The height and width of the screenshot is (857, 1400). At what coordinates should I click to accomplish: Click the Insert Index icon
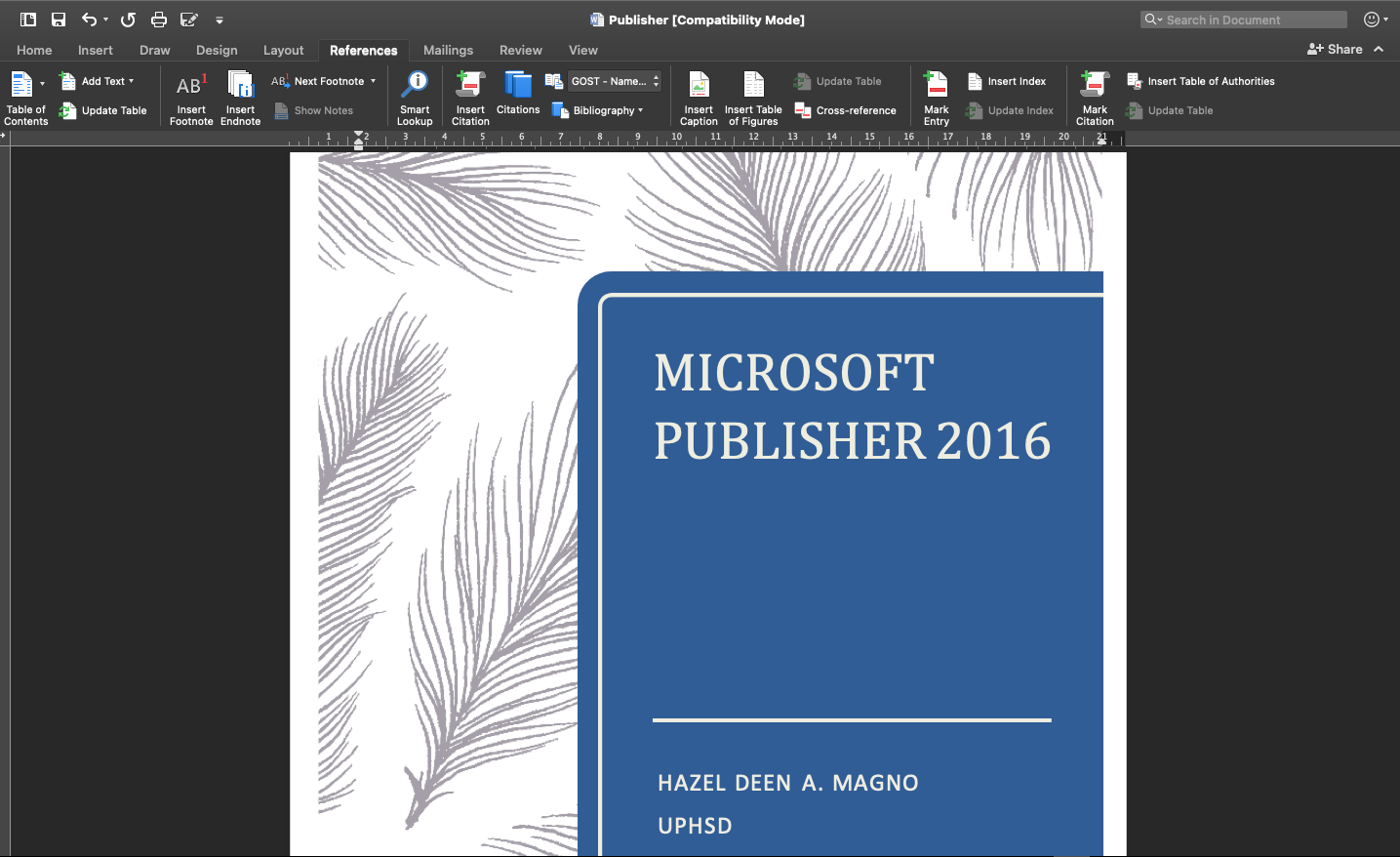(975, 81)
